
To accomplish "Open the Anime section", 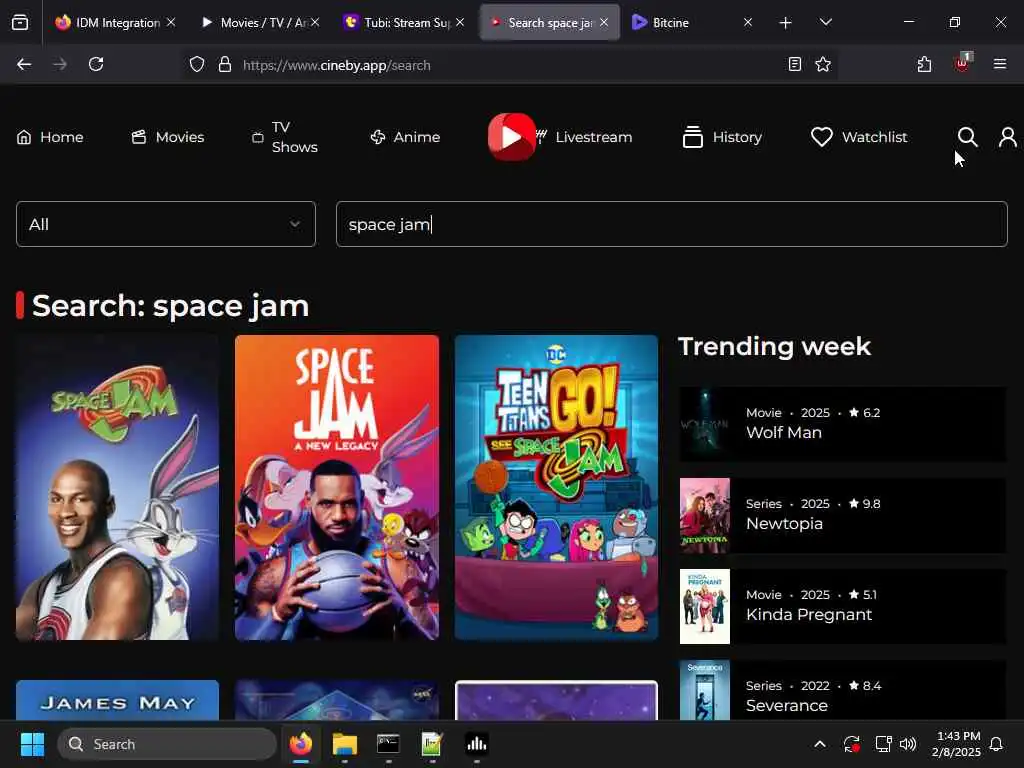I will click(x=406, y=137).
